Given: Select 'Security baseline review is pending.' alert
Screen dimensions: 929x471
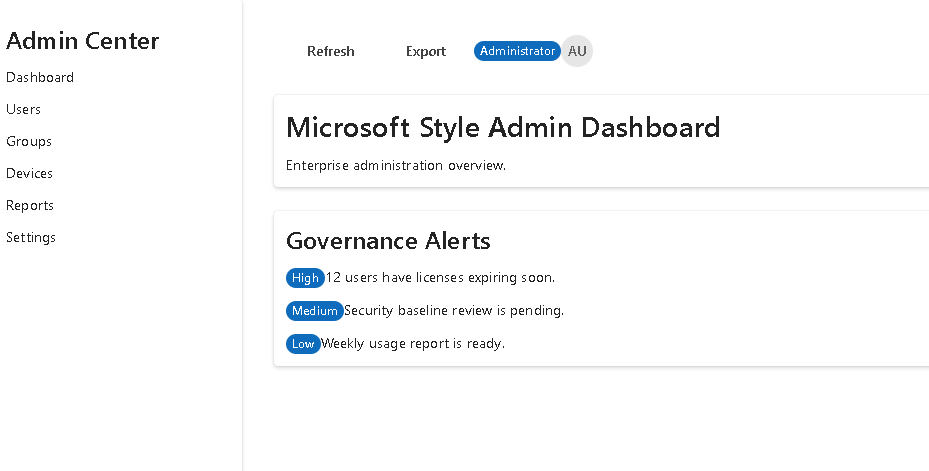Looking at the screenshot, I should [x=454, y=310].
